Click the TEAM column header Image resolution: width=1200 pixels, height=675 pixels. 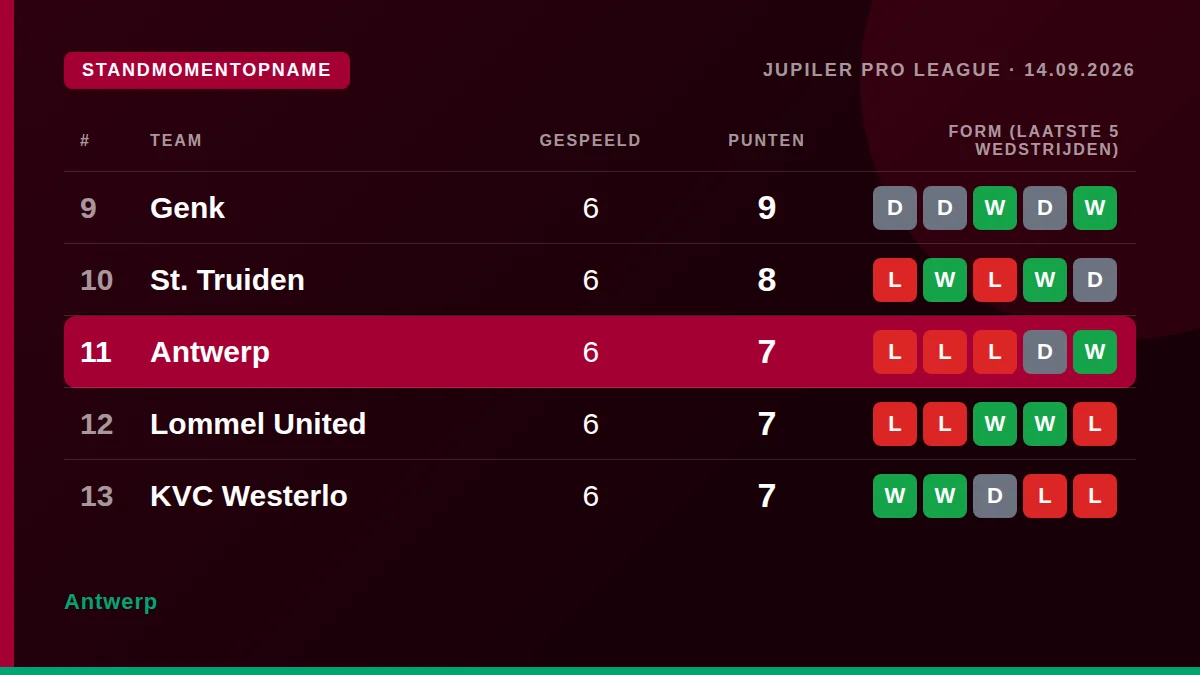(x=176, y=141)
